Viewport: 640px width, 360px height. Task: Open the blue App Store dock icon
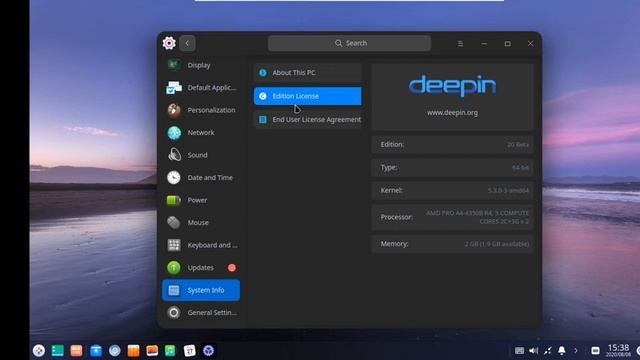point(96,351)
